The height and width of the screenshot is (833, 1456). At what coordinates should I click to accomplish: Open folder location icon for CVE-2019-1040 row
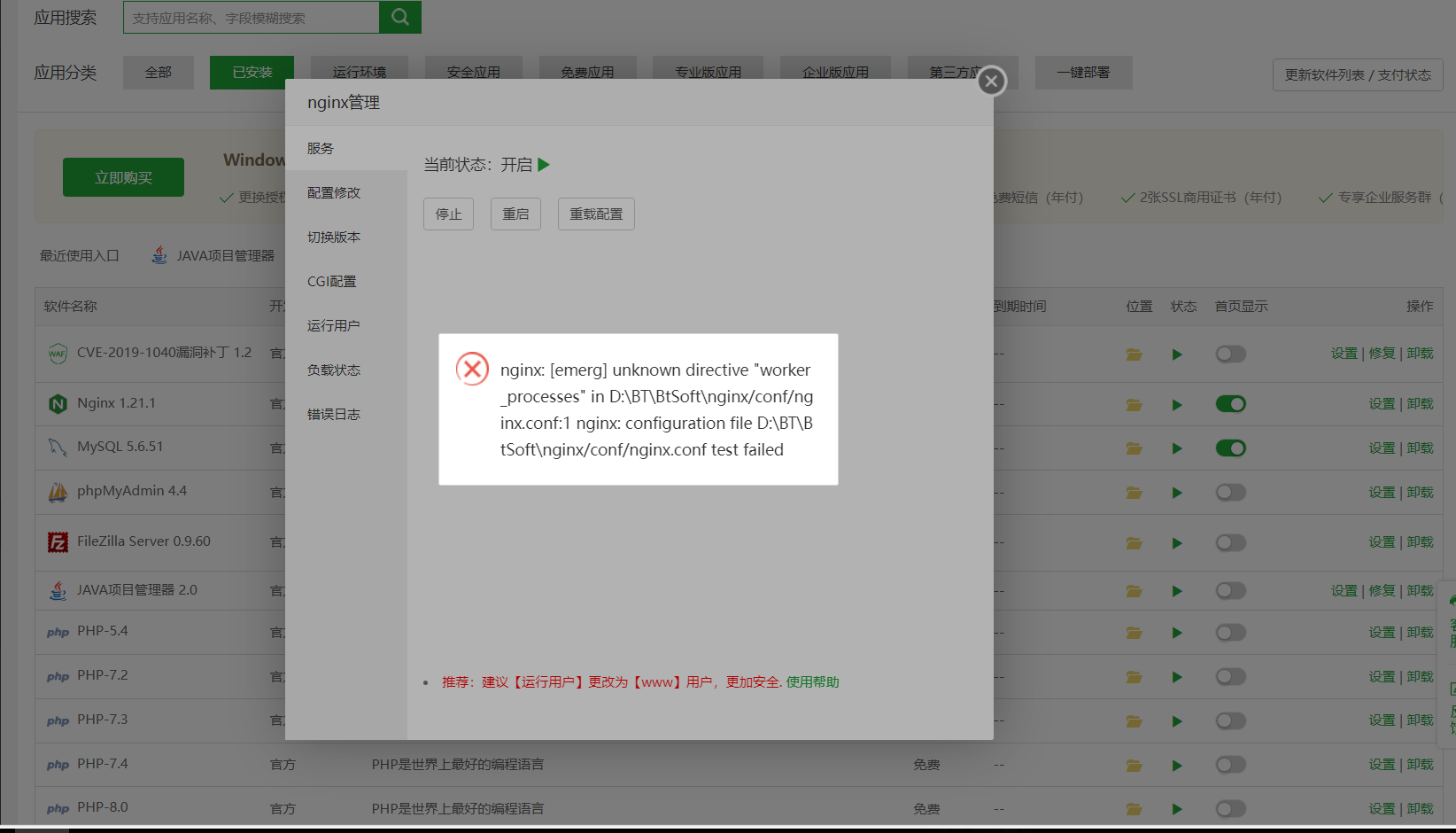pos(1134,354)
